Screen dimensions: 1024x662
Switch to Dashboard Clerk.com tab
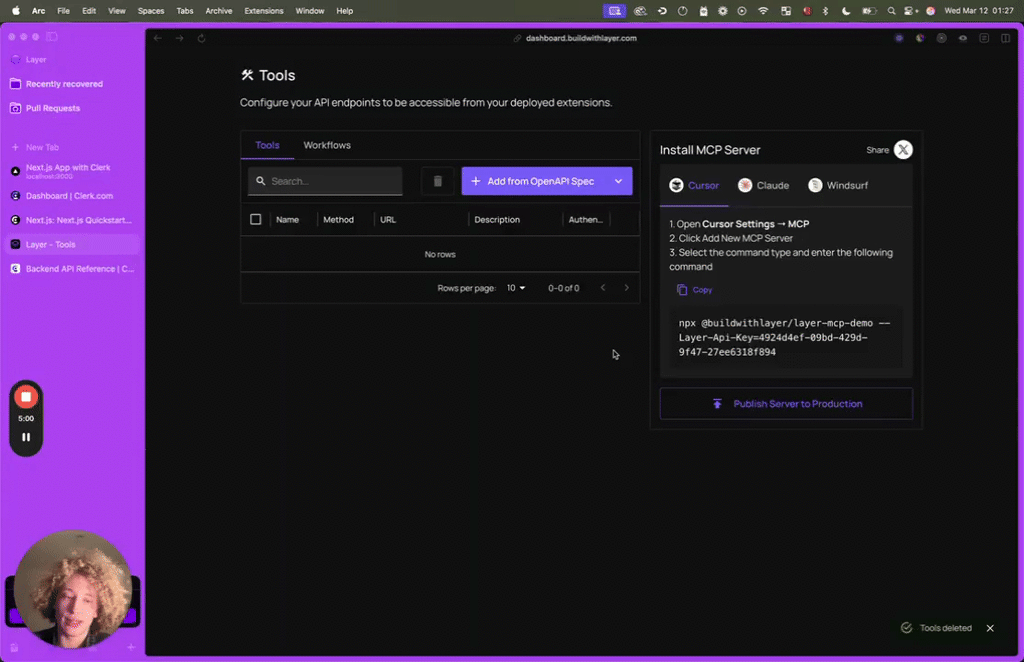click(x=72, y=196)
